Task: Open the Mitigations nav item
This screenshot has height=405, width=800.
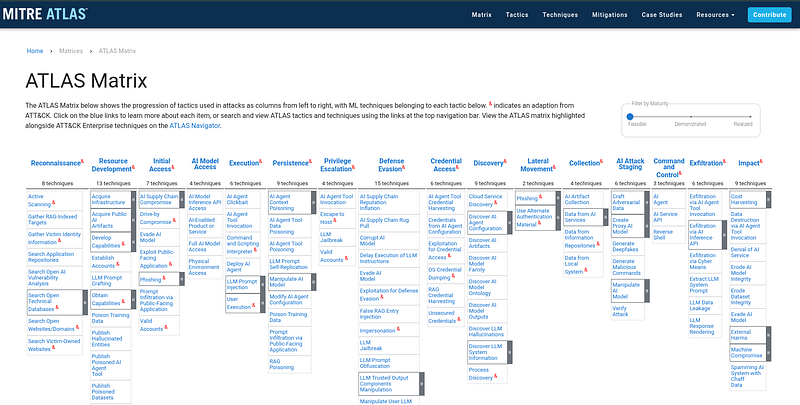Action: point(609,15)
